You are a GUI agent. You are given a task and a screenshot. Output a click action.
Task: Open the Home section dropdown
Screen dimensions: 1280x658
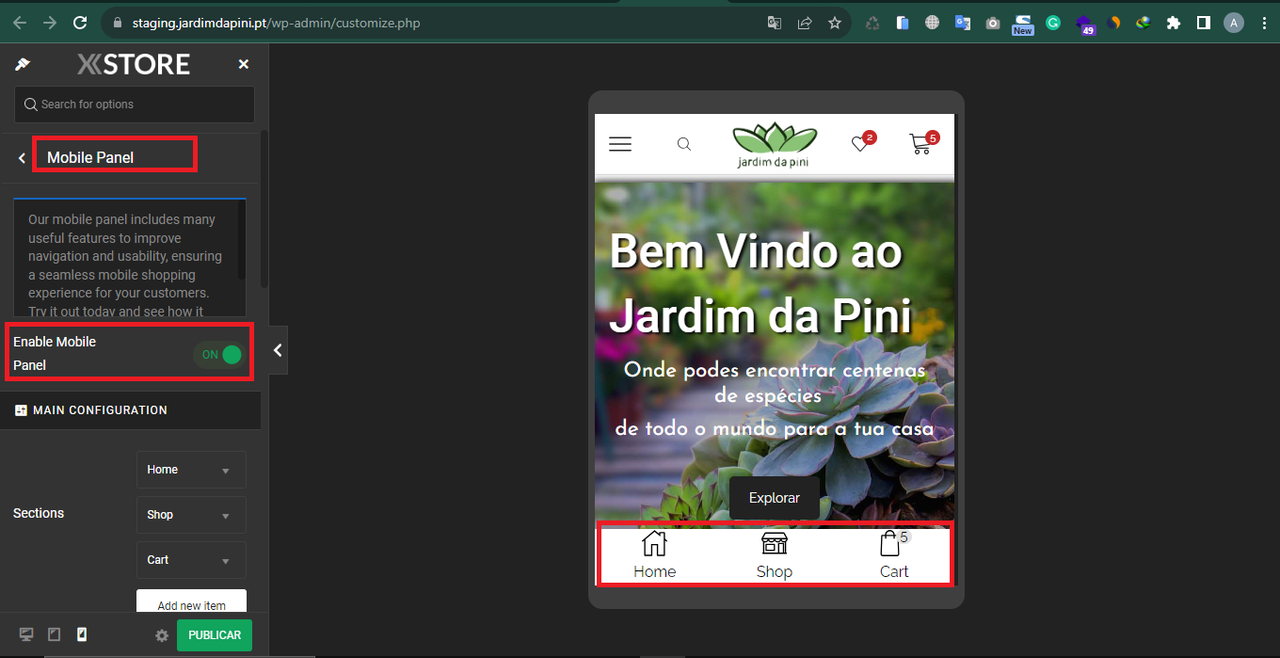(x=191, y=470)
